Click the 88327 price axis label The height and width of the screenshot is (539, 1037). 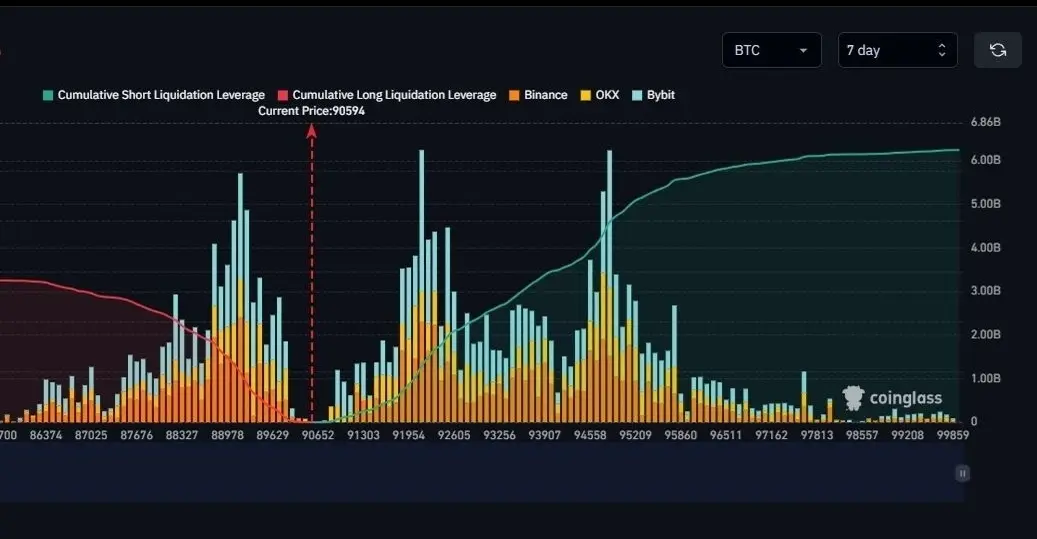pyautogui.click(x=182, y=435)
